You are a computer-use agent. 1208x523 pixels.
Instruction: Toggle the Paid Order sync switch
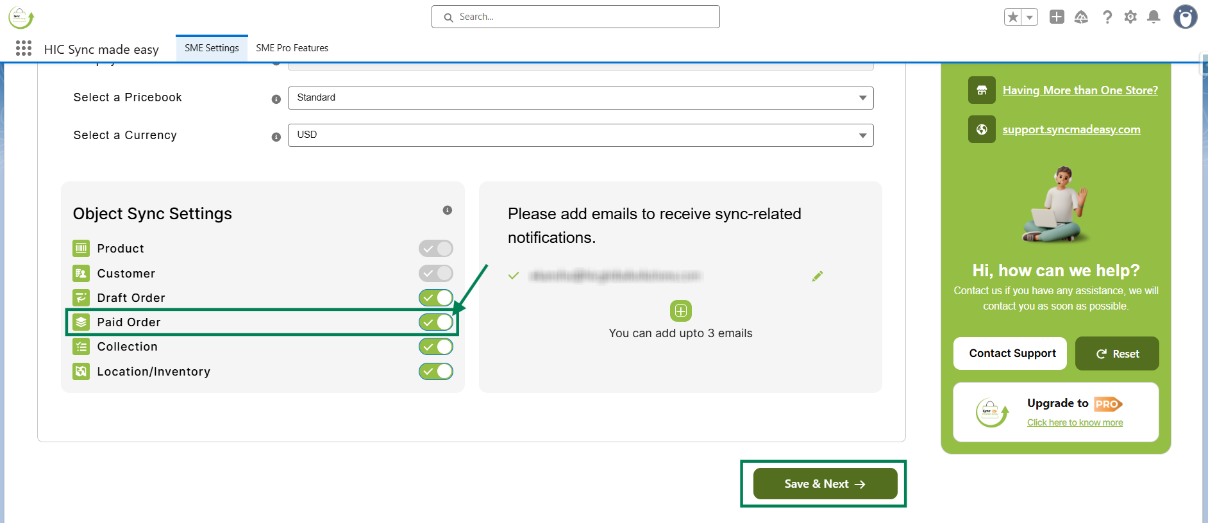[x=436, y=322]
